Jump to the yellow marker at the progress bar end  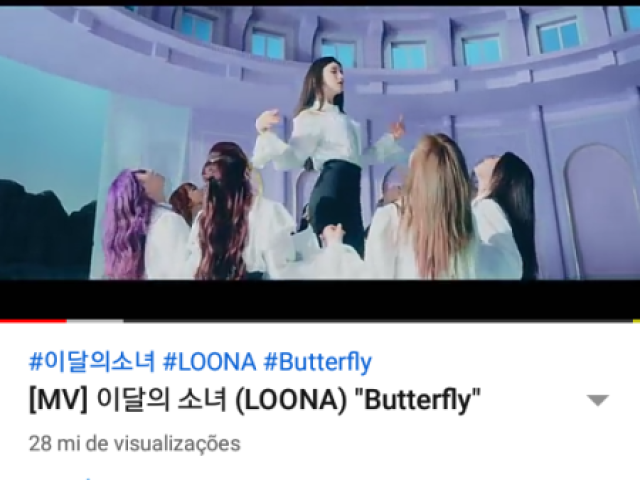[636, 321]
